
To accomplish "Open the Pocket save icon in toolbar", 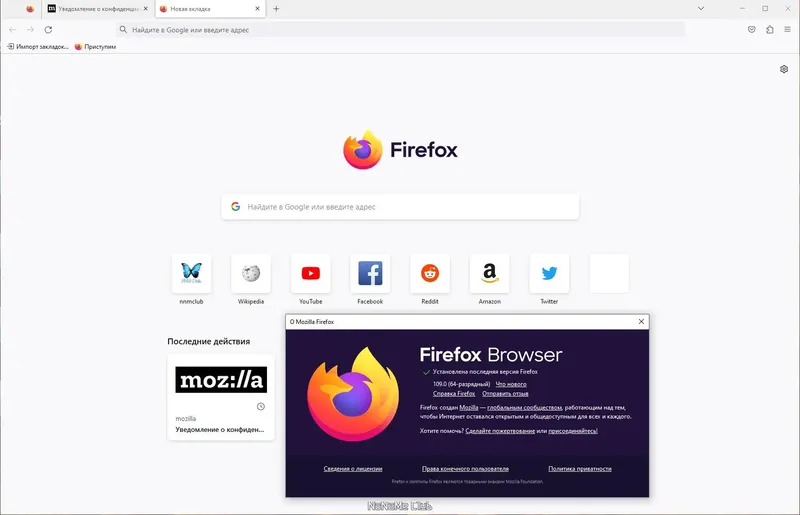I will tap(752, 30).
